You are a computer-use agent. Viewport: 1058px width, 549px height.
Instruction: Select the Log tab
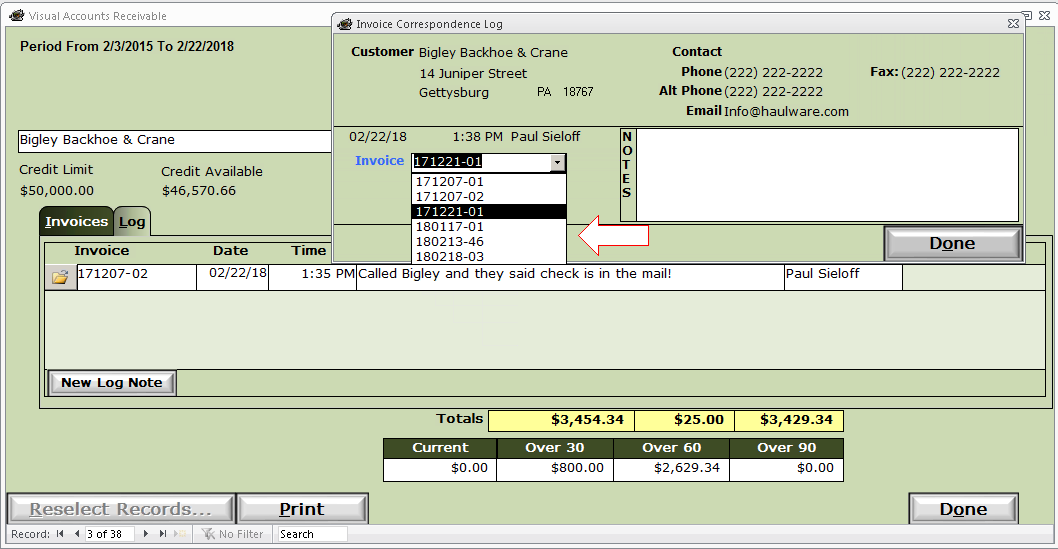point(132,221)
